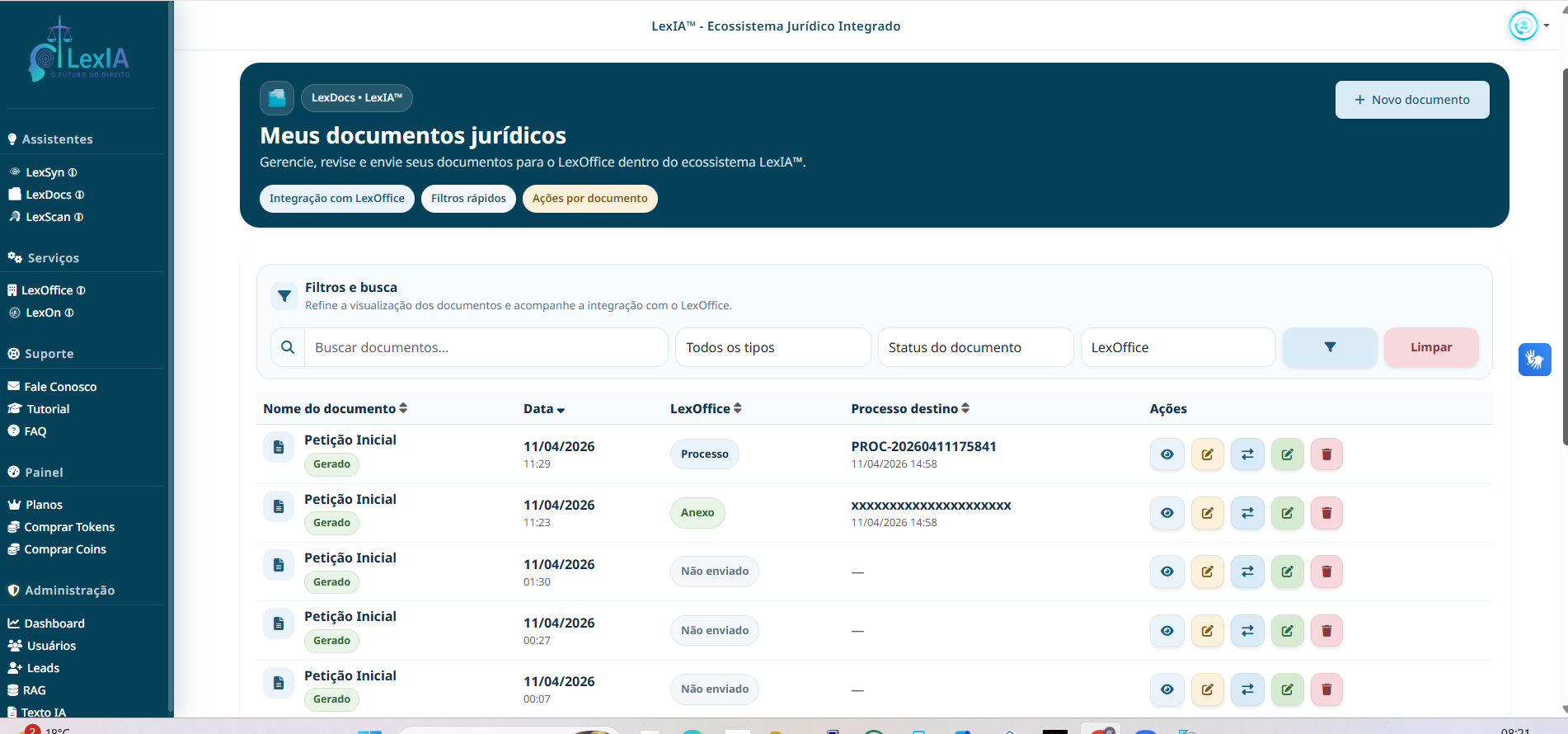Open LexScan in the sidebar
The width and height of the screenshot is (1568, 734).
click(x=46, y=217)
